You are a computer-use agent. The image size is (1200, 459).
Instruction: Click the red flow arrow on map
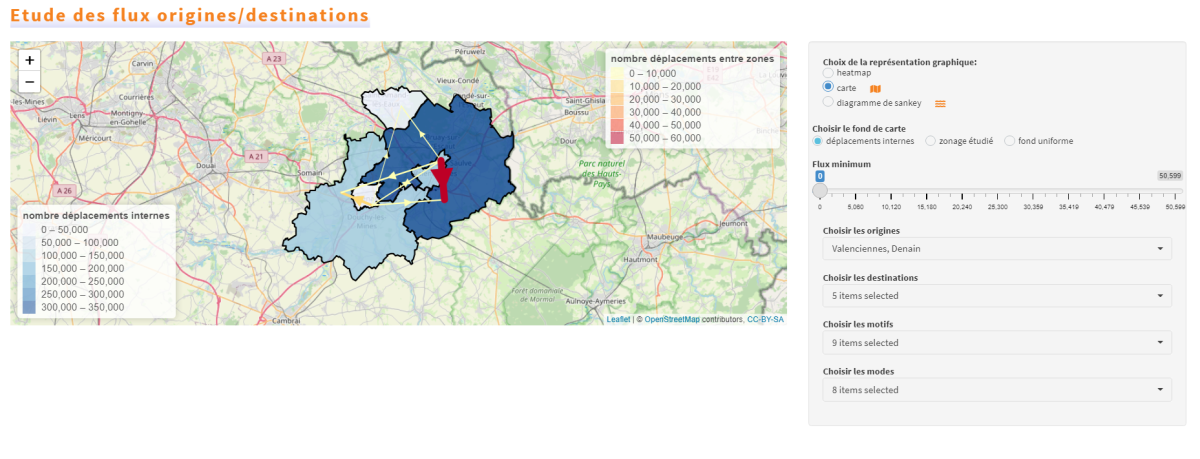pos(443,180)
